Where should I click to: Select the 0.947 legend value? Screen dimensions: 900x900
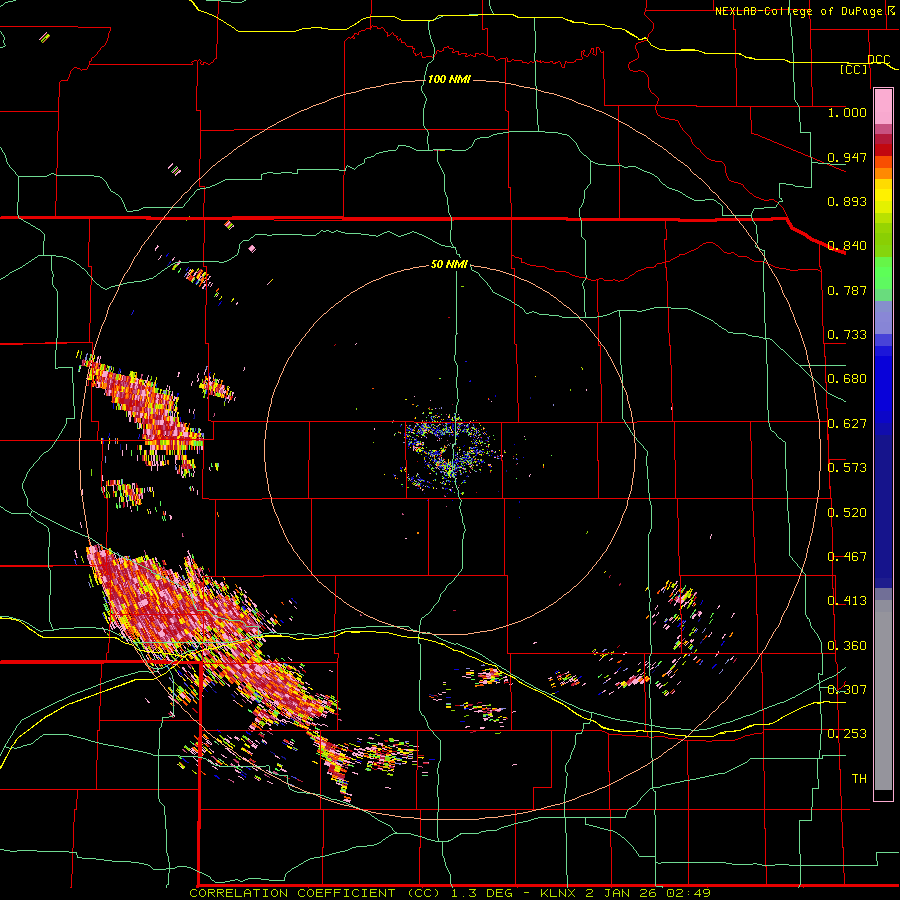coord(847,157)
